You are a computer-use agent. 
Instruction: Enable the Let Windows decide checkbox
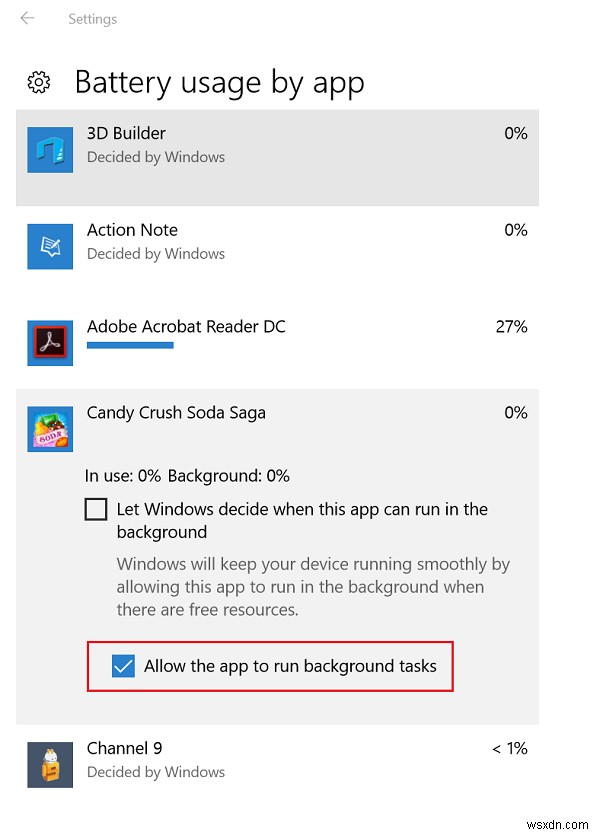point(96,509)
